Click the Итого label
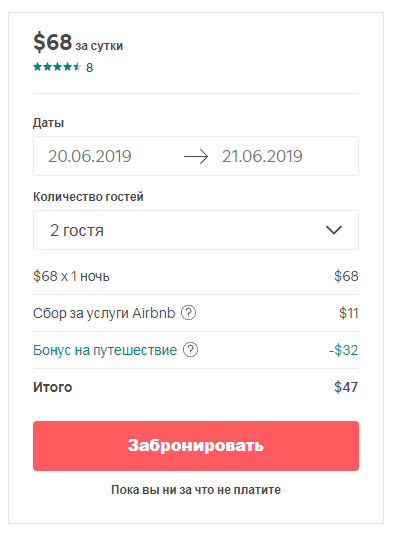 pyautogui.click(x=53, y=387)
